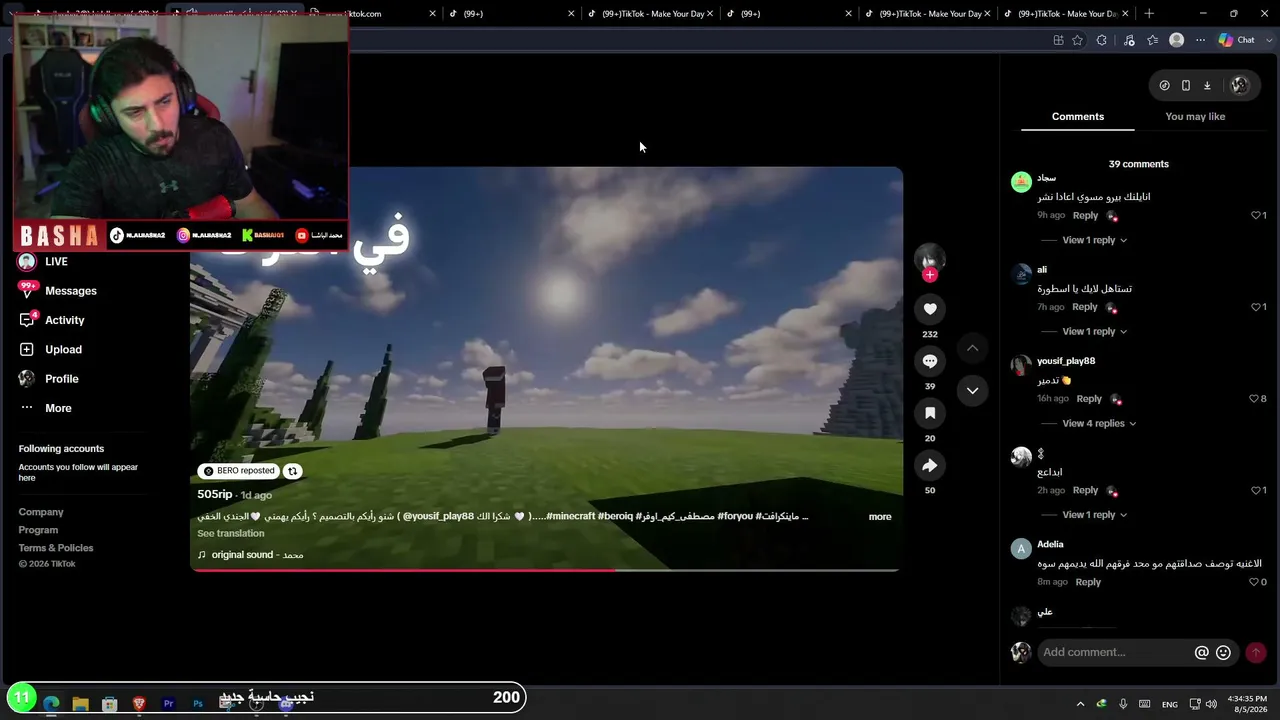Open the emoji picker in comment box

coord(1223,652)
